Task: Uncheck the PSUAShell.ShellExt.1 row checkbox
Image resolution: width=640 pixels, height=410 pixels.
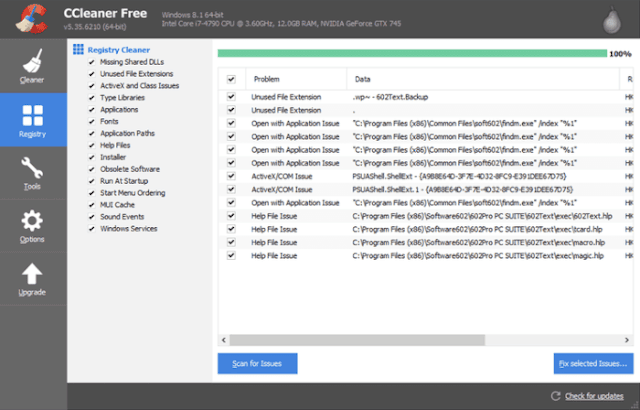Action: coord(231,189)
